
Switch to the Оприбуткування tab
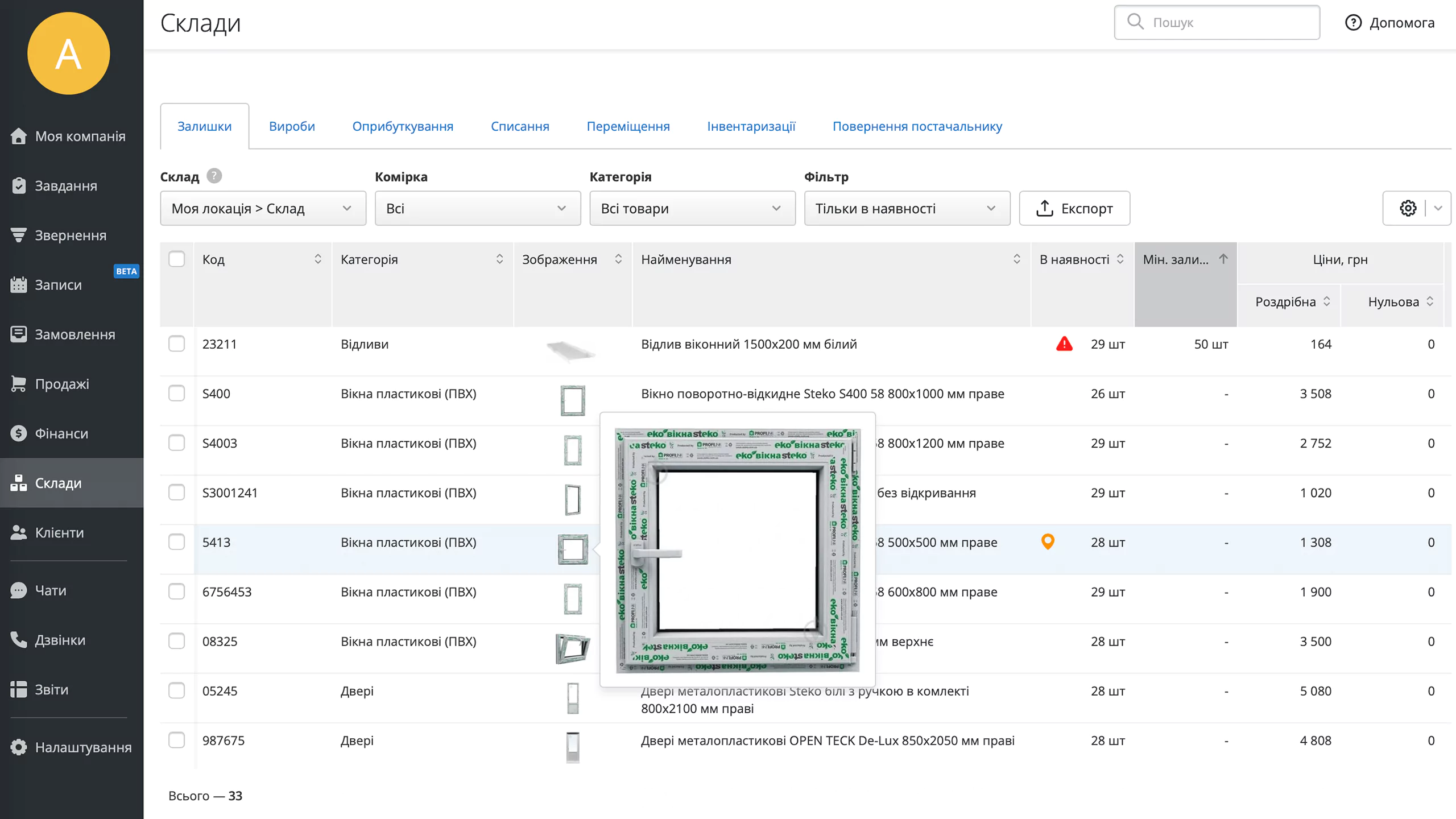[403, 126]
